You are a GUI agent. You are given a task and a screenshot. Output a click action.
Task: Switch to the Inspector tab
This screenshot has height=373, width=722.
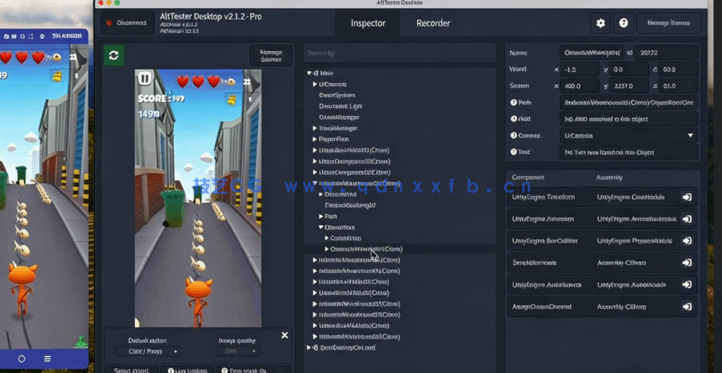(x=368, y=23)
